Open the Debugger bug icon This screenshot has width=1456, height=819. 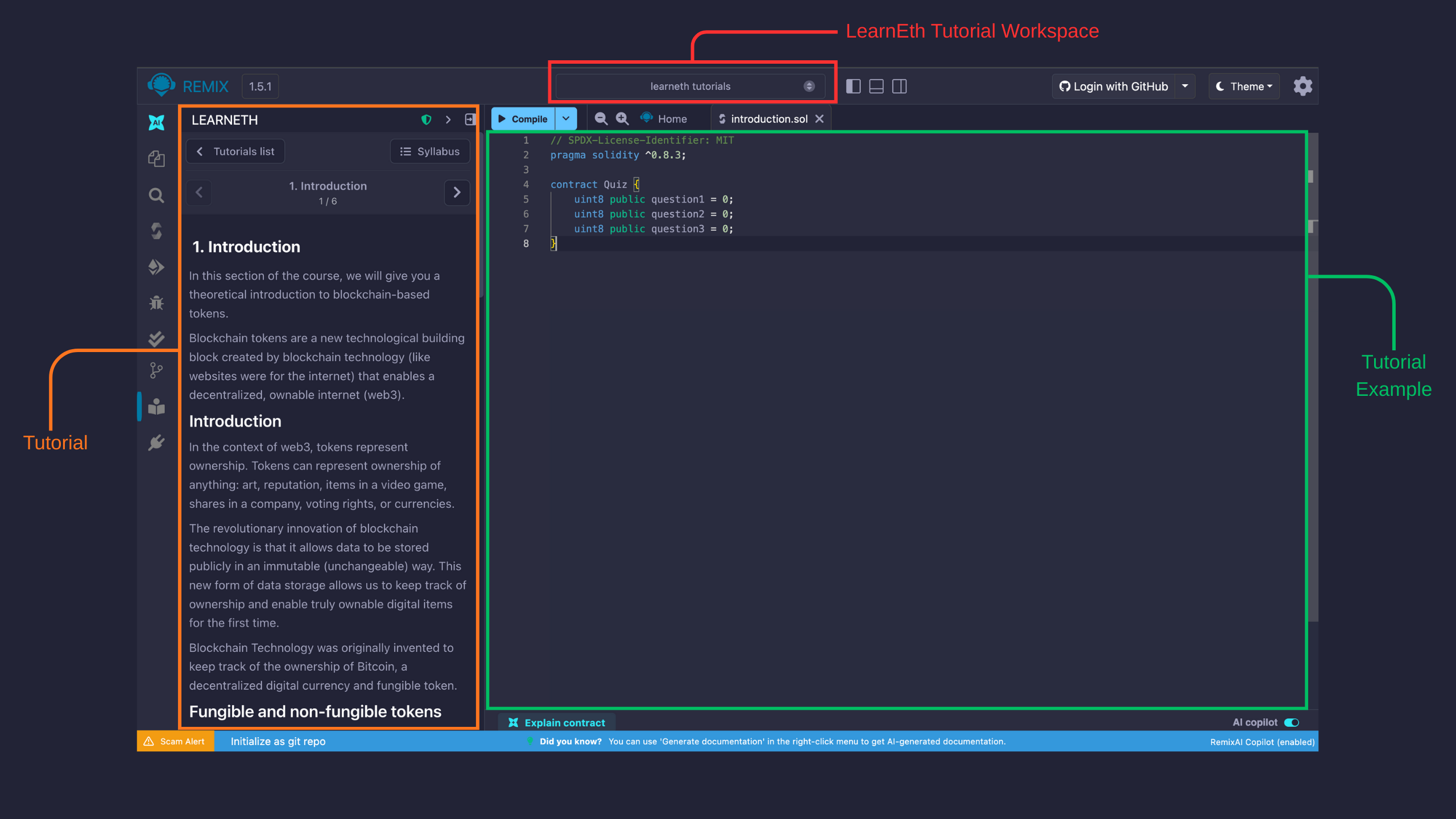156,303
